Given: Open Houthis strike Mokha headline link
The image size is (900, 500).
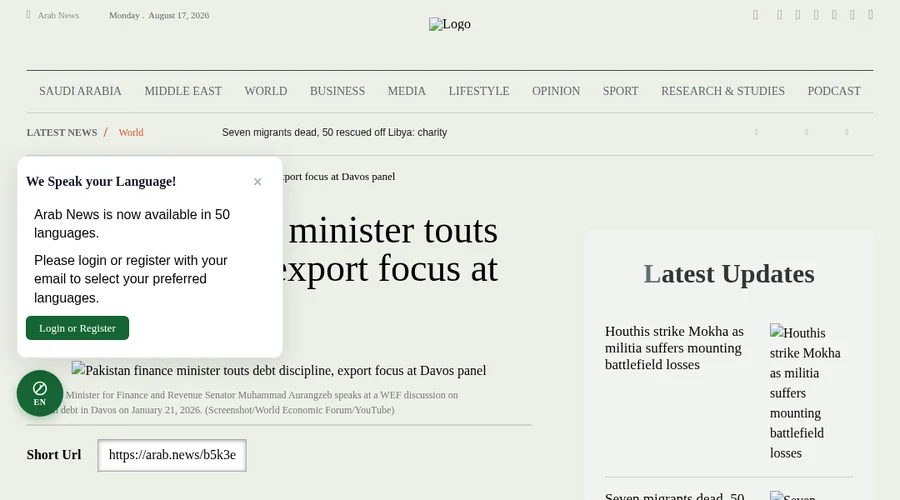Looking at the screenshot, I should pos(674,348).
